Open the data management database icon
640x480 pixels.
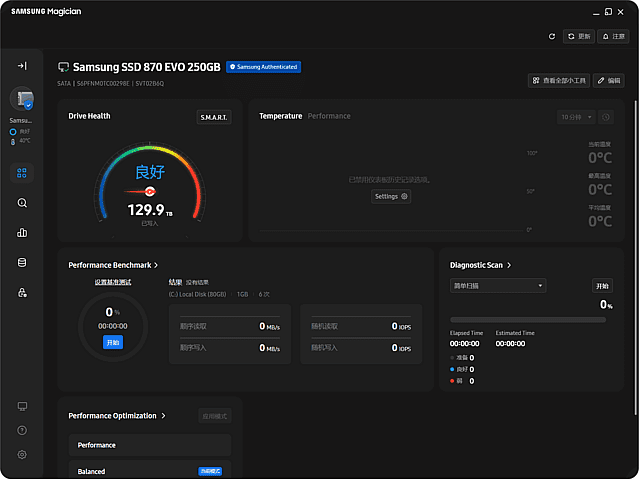pos(22,263)
